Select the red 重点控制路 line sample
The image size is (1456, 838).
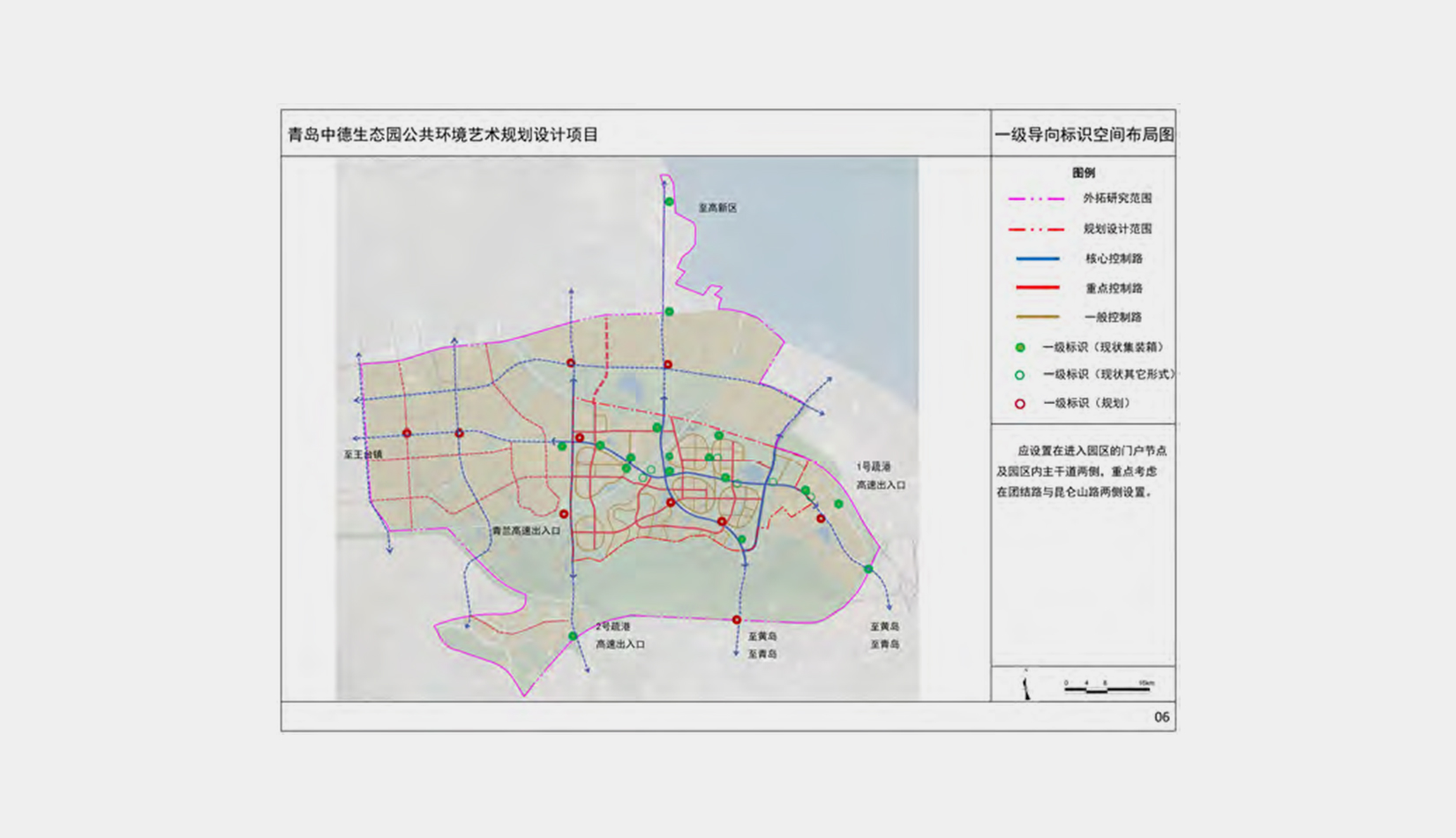pos(1037,288)
